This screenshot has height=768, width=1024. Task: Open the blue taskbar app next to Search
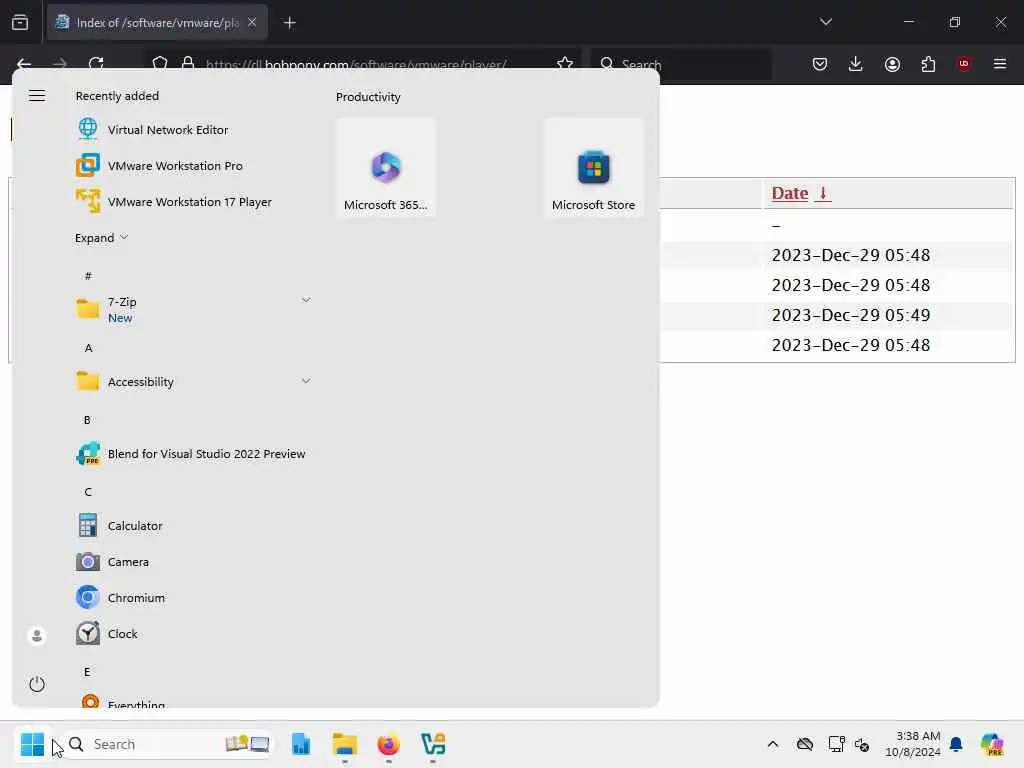[x=301, y=744]
